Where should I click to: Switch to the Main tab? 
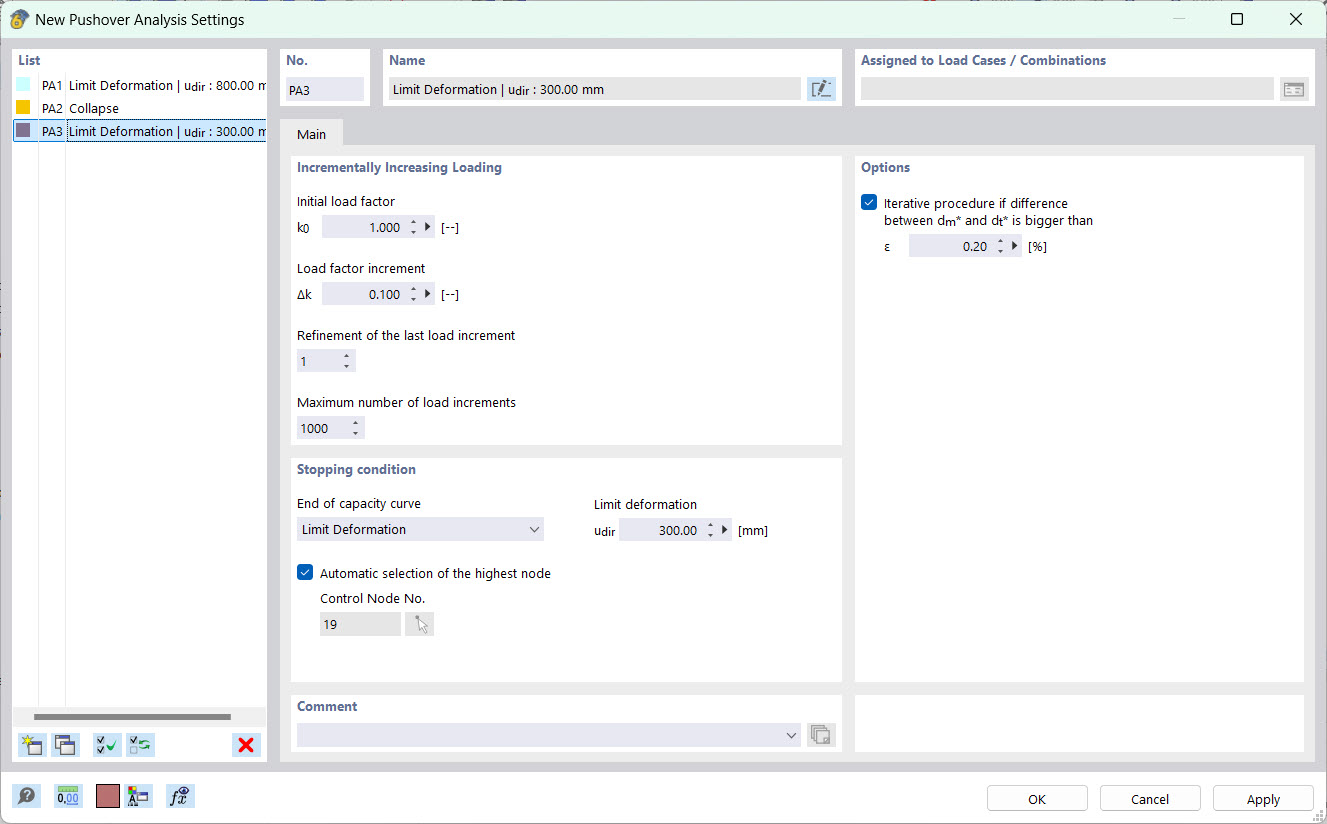(311, 133)
